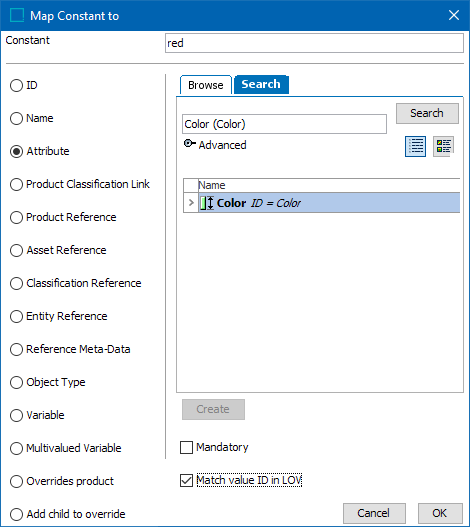This screenshot has height=527, width=470.
Task: Uncheck Match value ID in LOV
Action: point(186,481)
